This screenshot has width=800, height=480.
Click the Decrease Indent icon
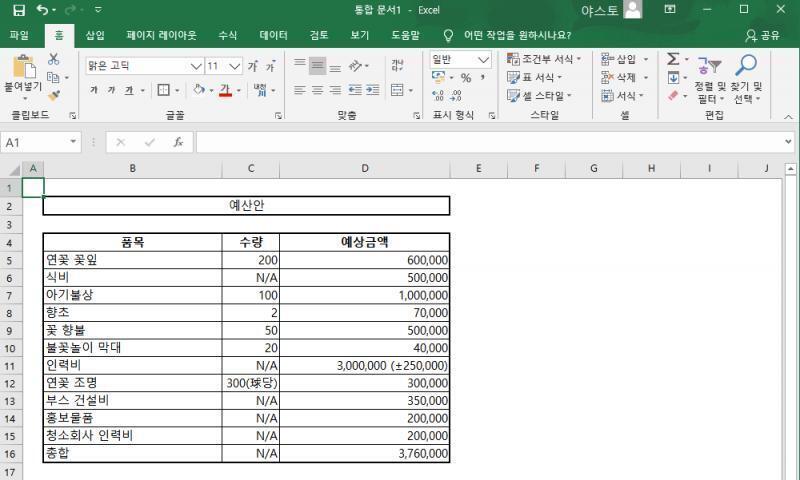coord(355,90)
